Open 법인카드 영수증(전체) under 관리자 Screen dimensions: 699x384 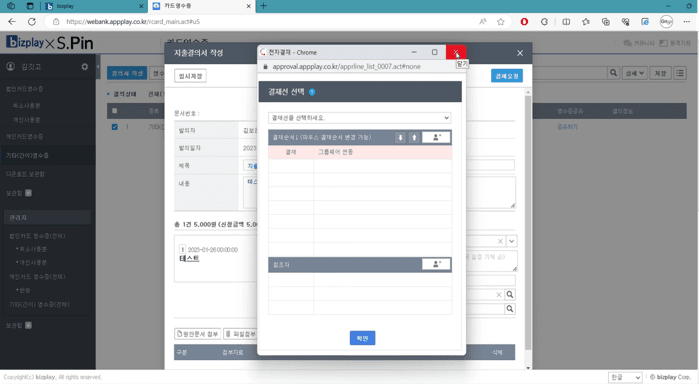(37, 235)
